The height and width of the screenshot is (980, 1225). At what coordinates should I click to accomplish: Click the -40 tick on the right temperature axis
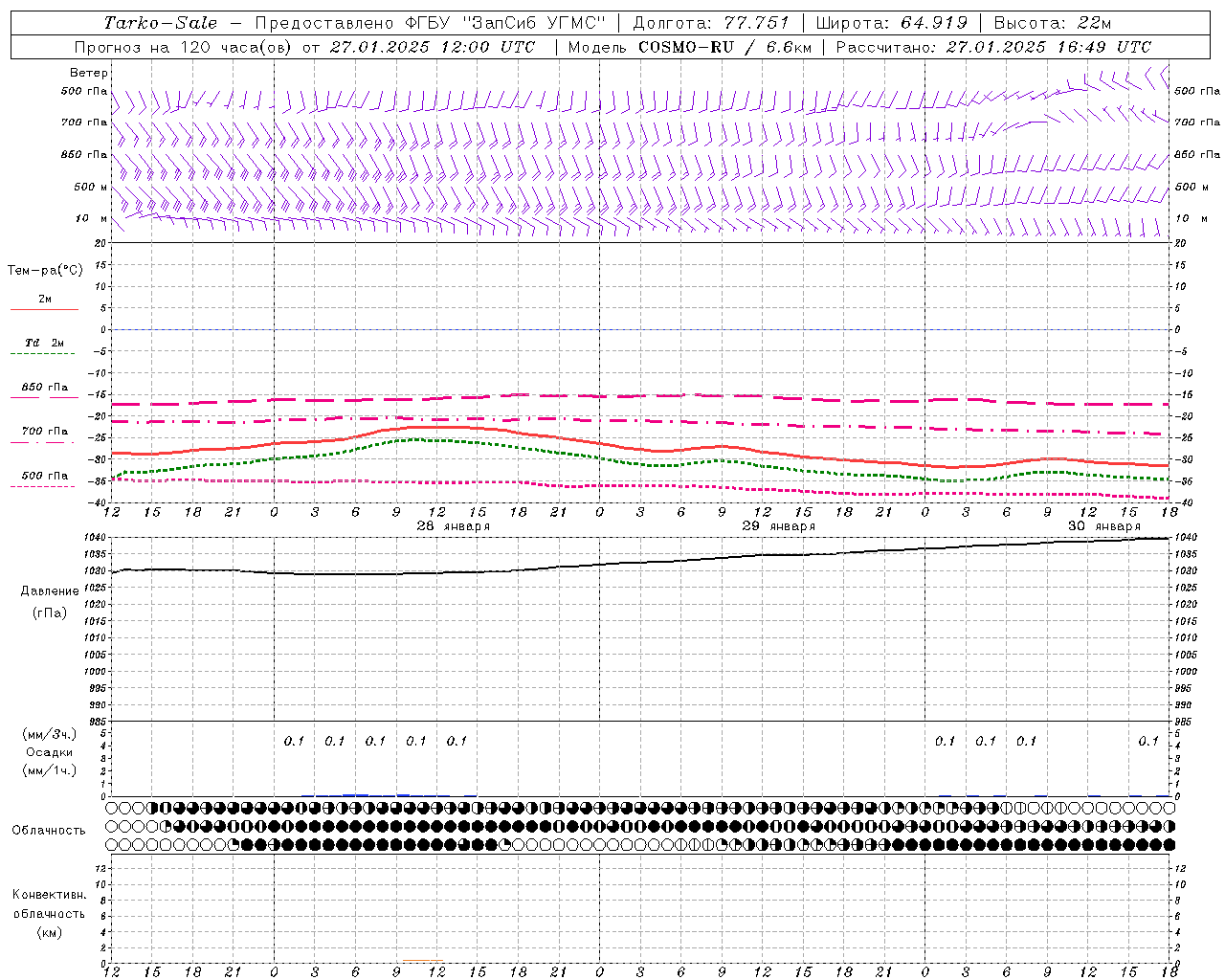(1183, 502)
